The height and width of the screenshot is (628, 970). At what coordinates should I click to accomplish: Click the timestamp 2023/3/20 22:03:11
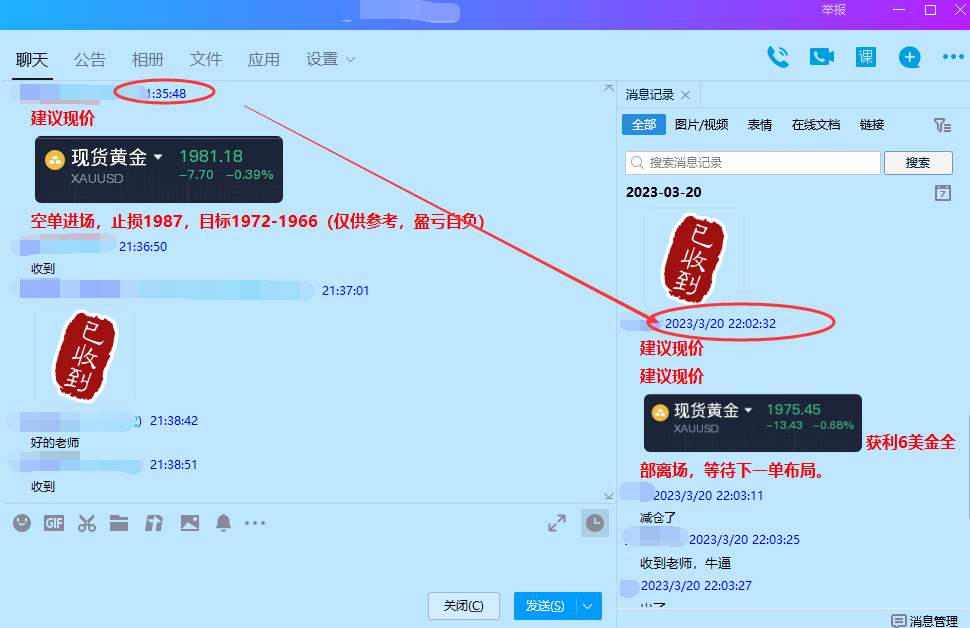click(x=708, y=496)
